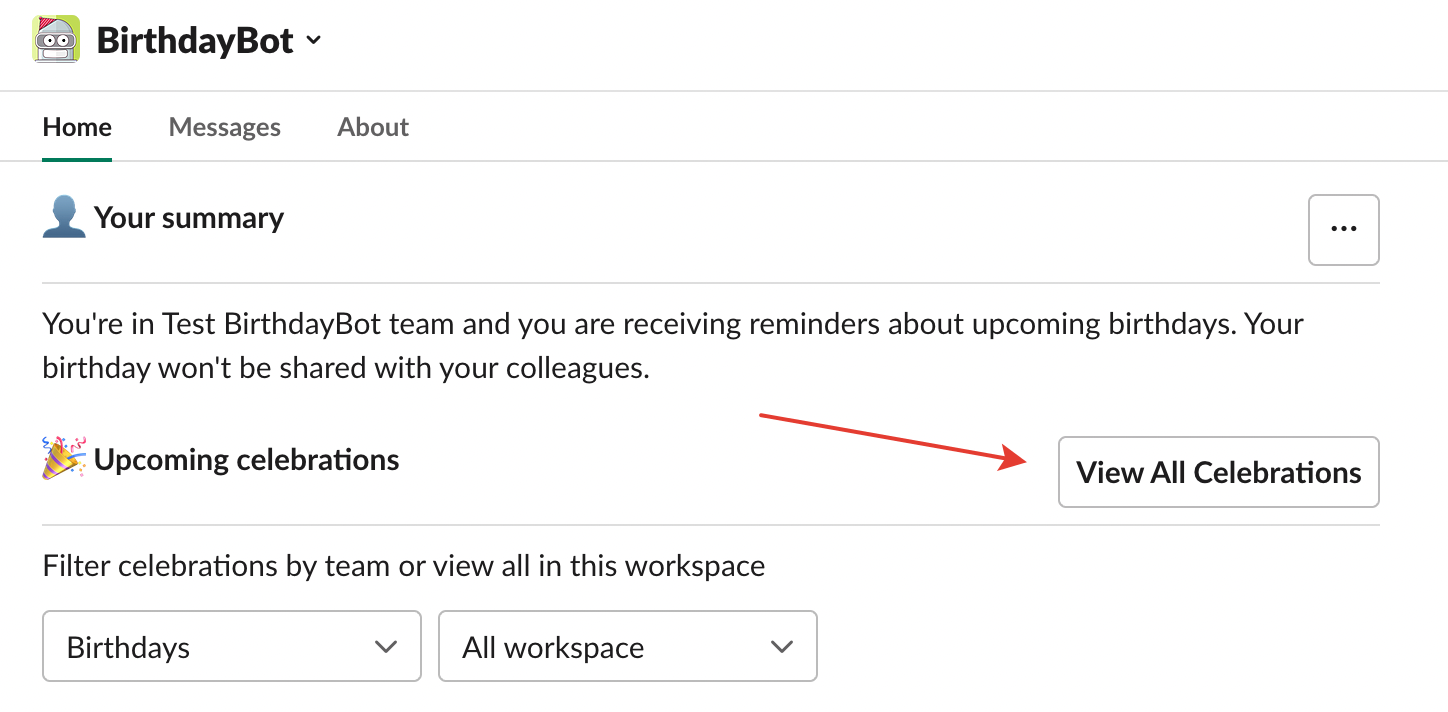Click the Upcoming celebrations heading text

coord(246,459)
